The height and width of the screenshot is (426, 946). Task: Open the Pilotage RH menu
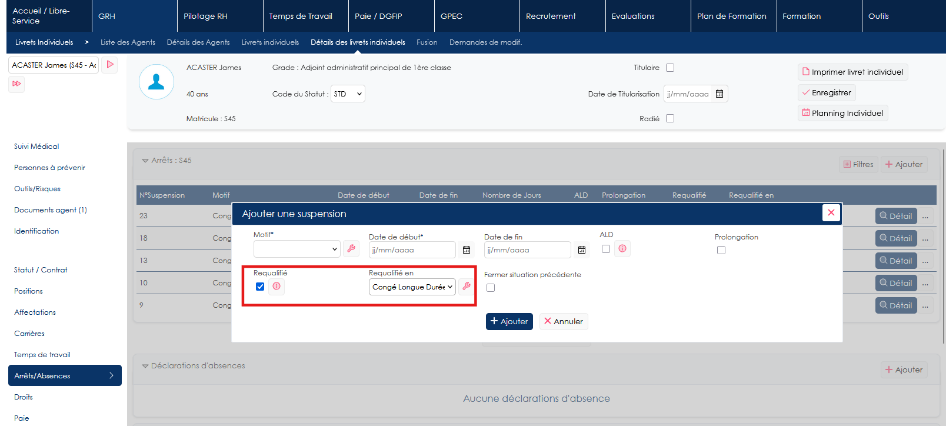pos(221,16)
